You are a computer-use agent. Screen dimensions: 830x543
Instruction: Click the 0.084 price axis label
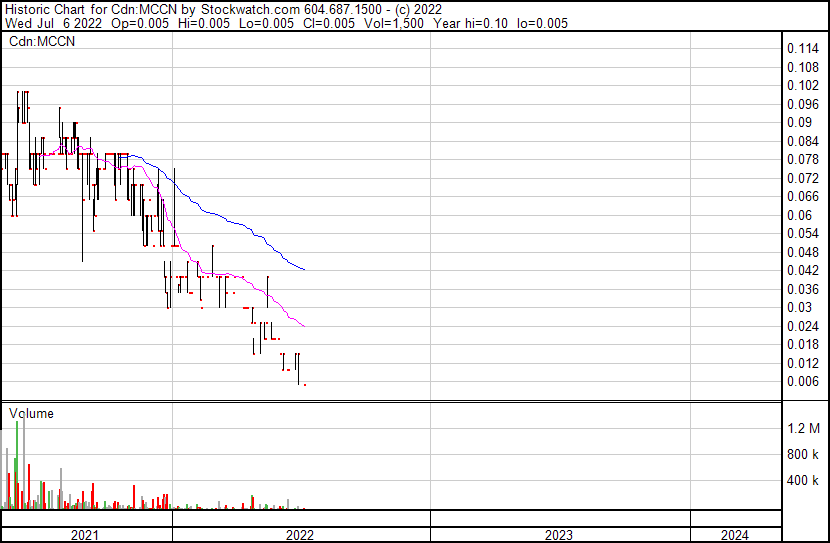[803, 141]
